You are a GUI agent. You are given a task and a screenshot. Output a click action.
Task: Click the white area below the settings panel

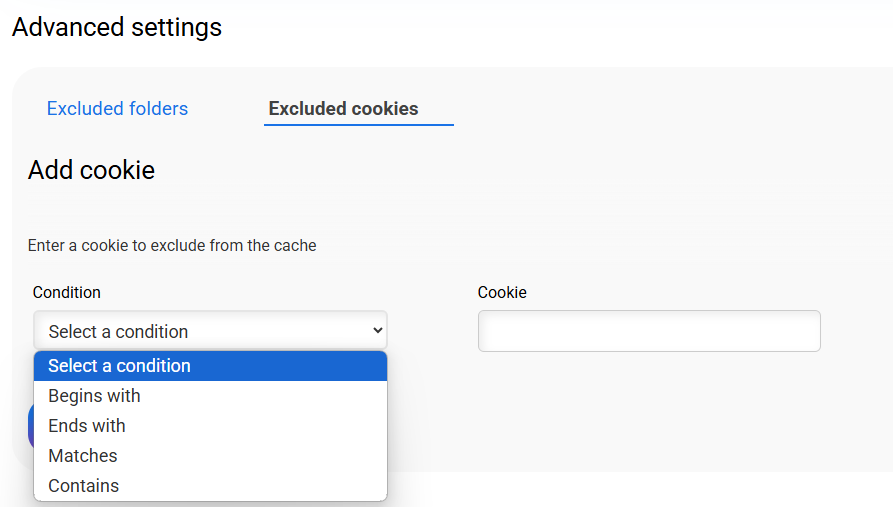click(x=650, y=490)
